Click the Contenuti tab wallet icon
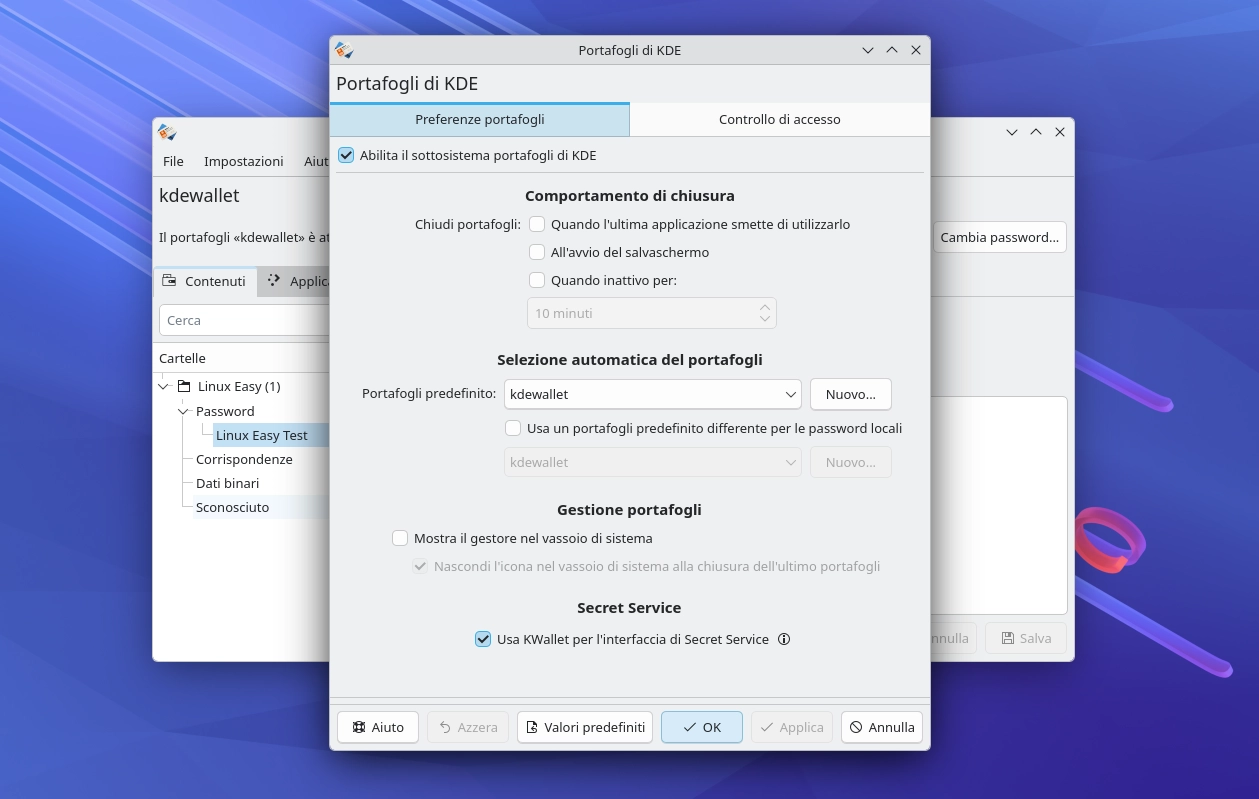 (170, 281)
